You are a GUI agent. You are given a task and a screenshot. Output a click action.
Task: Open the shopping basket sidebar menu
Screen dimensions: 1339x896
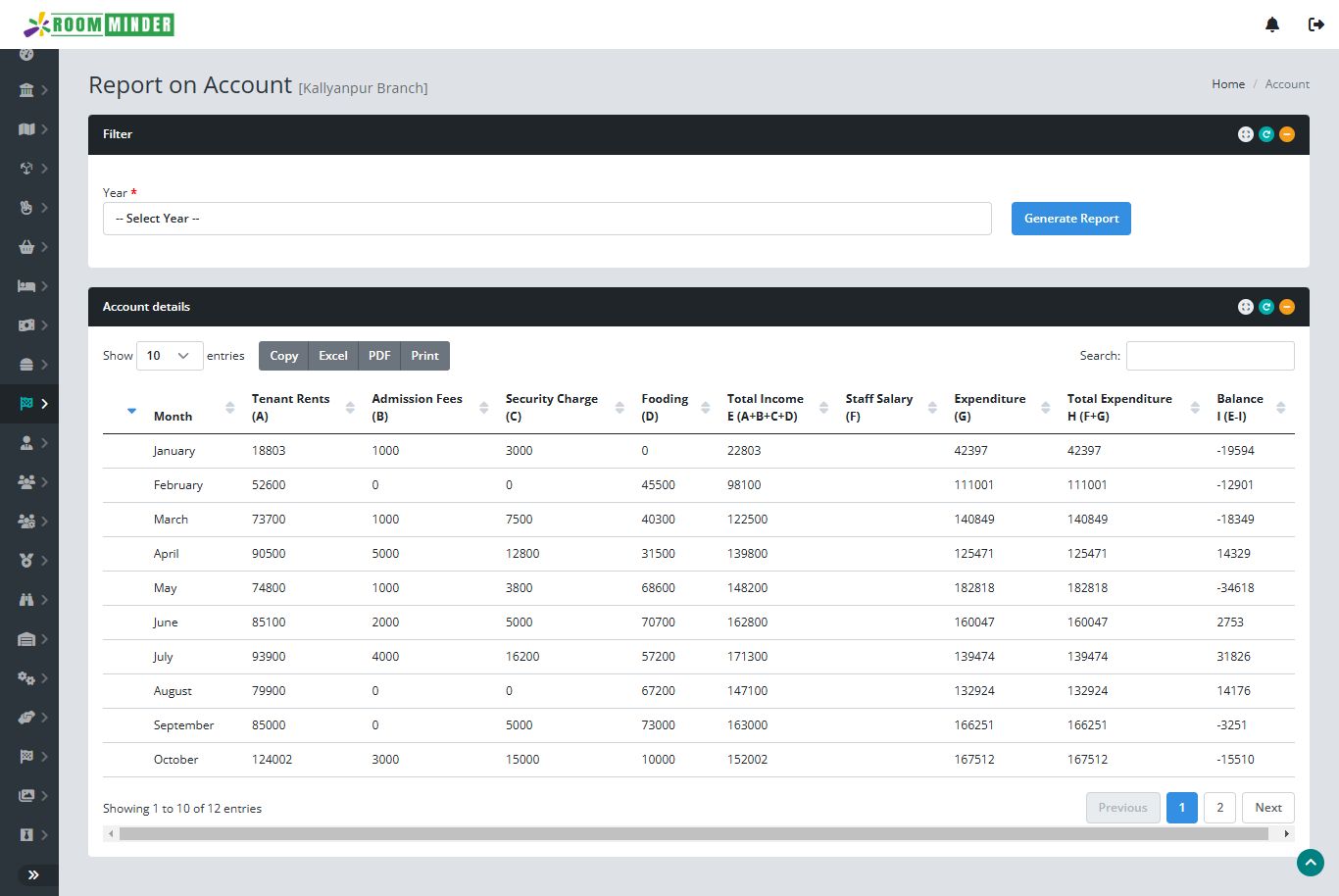[27, 247]
